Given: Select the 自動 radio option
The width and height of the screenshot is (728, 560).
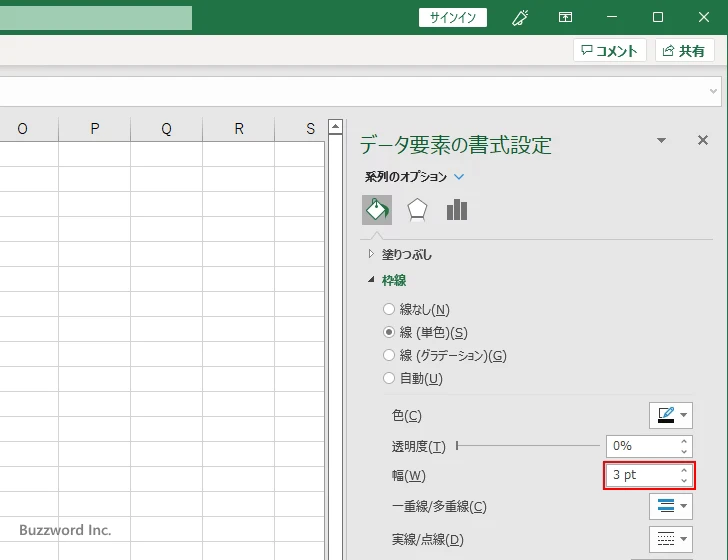Looking at the screenshot, I should coord(390,379).
